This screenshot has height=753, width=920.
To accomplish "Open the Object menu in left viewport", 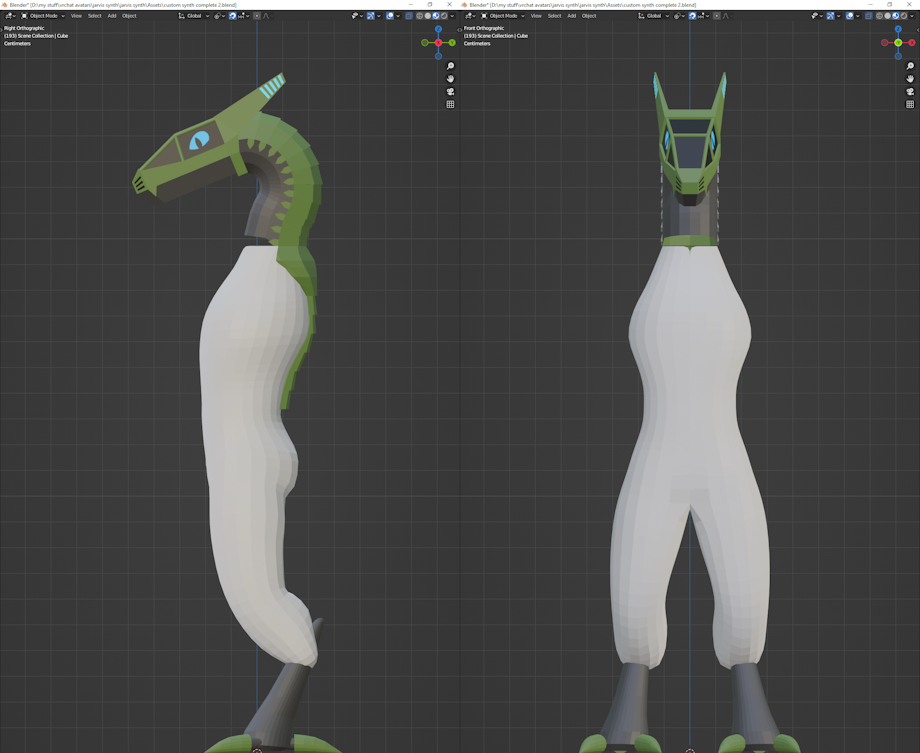I will pos(129,16).
